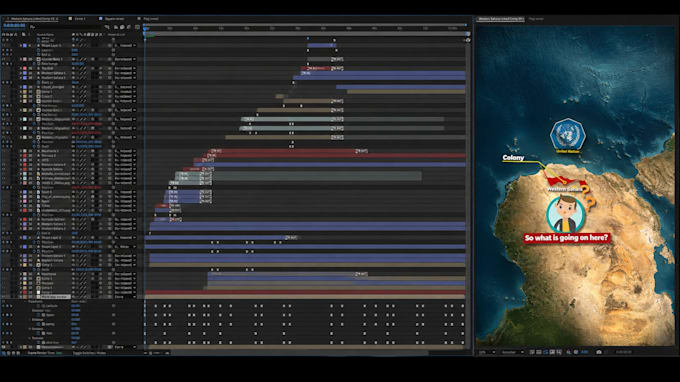
Task: Expand the Shape Layer 5 row's twirl arrow
Action: [x=20, y=46]
